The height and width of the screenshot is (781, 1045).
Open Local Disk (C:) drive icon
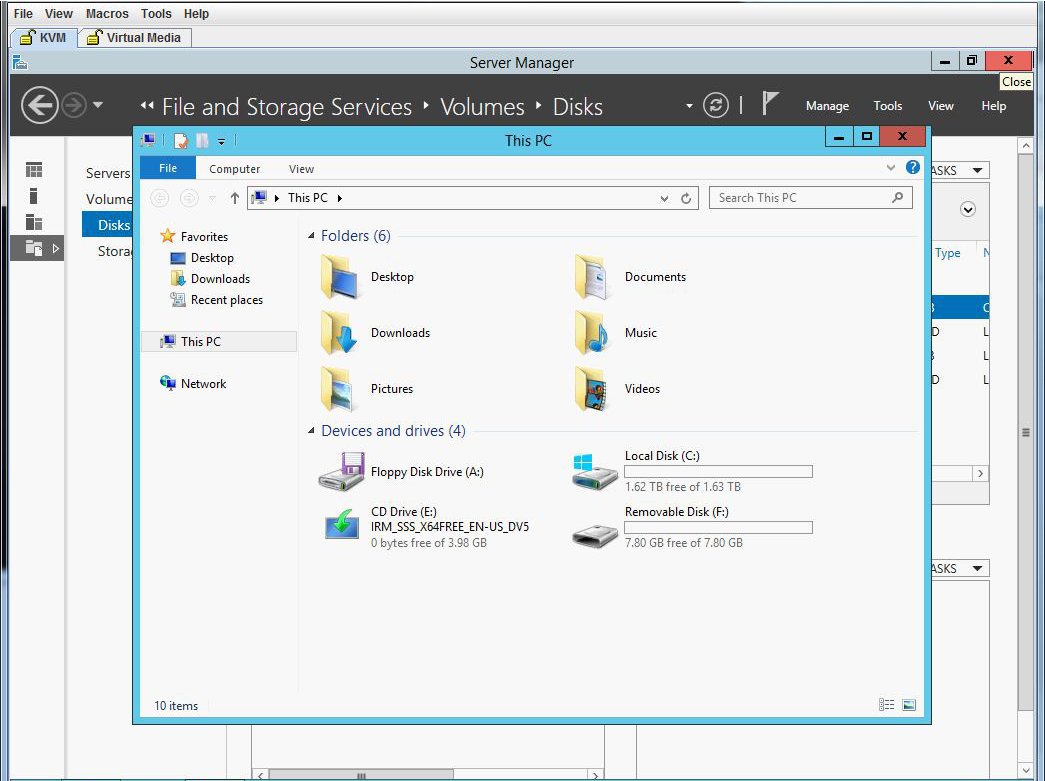596,471
